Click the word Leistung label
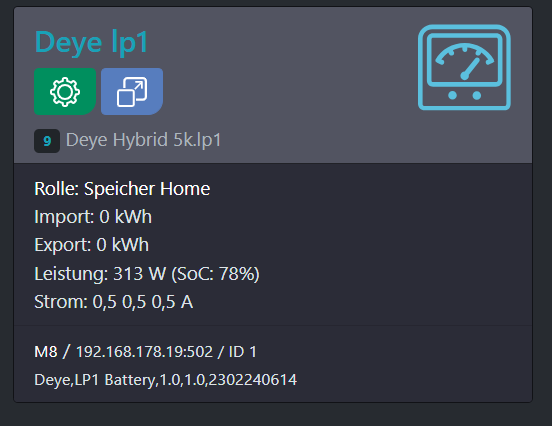552x426 pixels. click(x=71, y=274)
